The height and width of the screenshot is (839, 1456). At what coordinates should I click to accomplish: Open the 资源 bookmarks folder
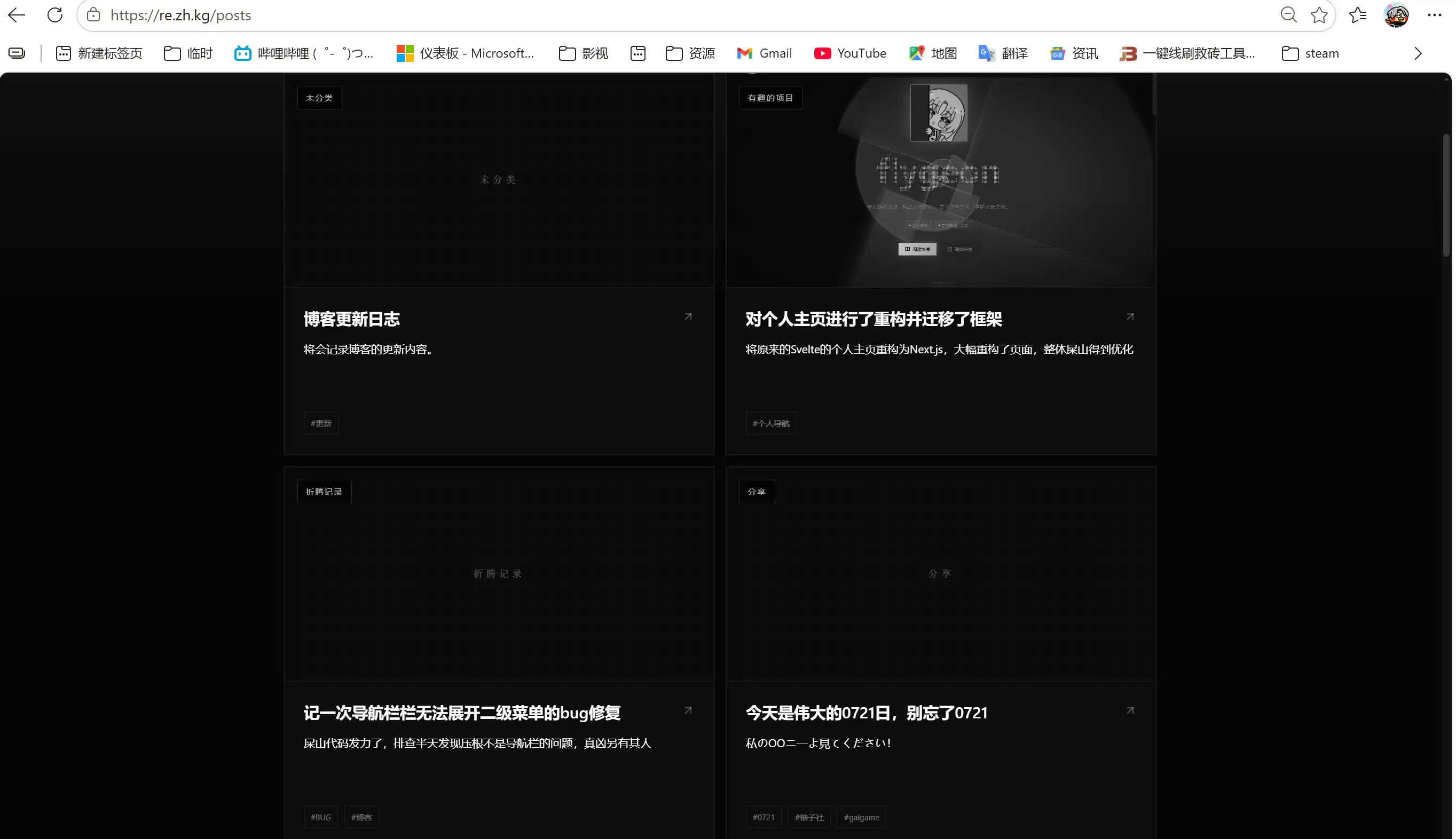pyautogui.click(x=690, y=53)
